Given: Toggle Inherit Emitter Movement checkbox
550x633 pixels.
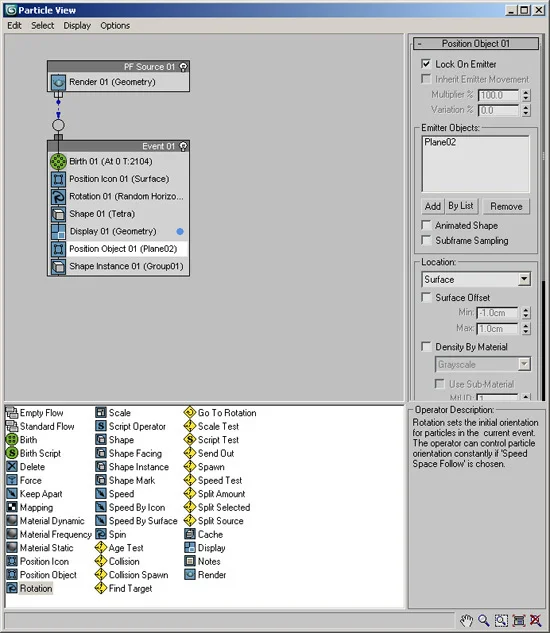Looking at the screenshot, I should (x=426, y=79).
